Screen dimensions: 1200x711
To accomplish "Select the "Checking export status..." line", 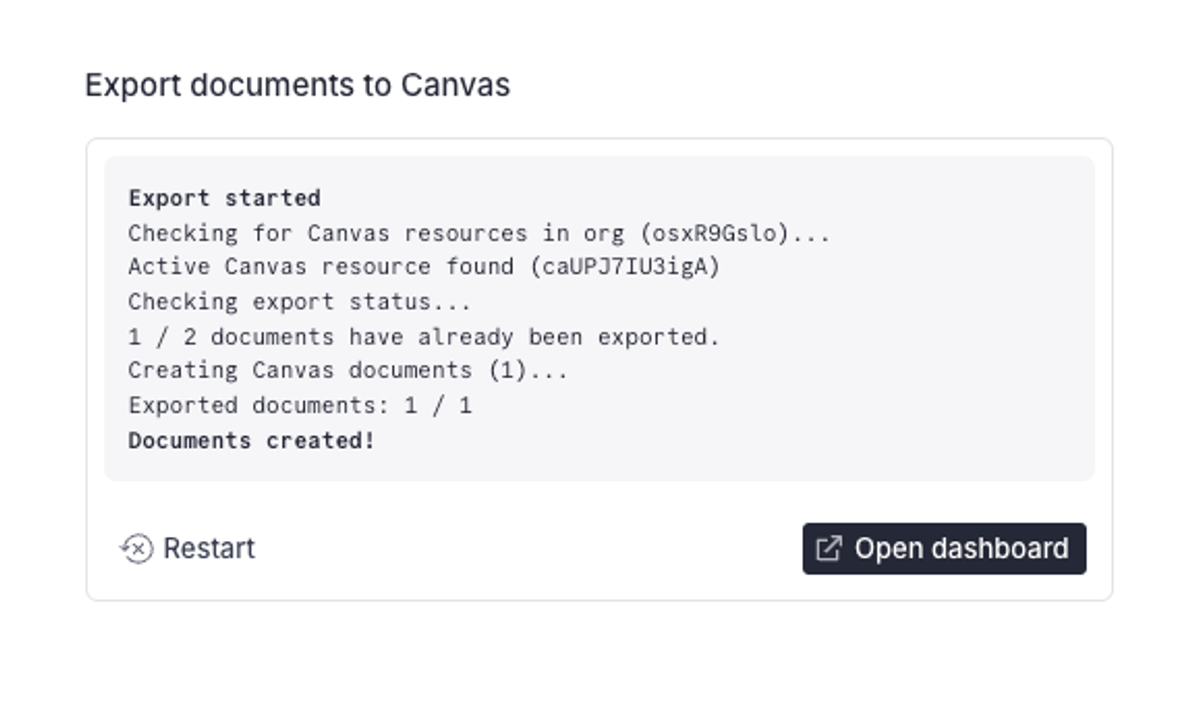I will (299, 302).
